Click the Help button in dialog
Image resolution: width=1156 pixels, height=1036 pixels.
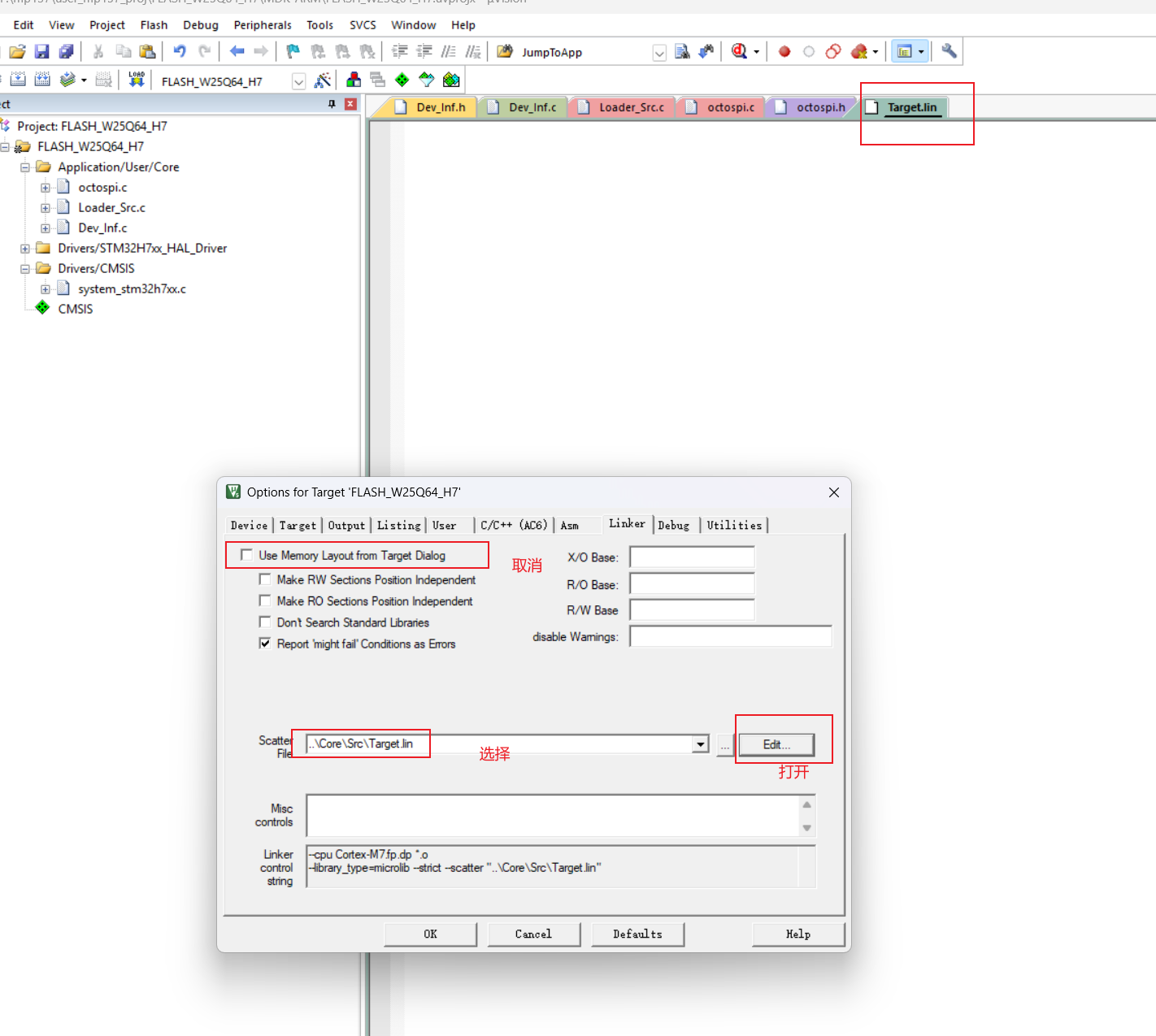[x=798, y=934]
